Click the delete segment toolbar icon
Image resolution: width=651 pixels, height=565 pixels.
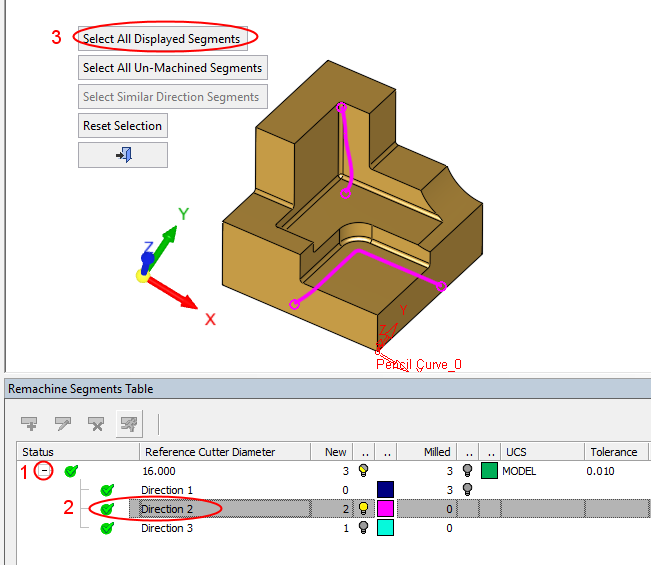tap(94, 424)
